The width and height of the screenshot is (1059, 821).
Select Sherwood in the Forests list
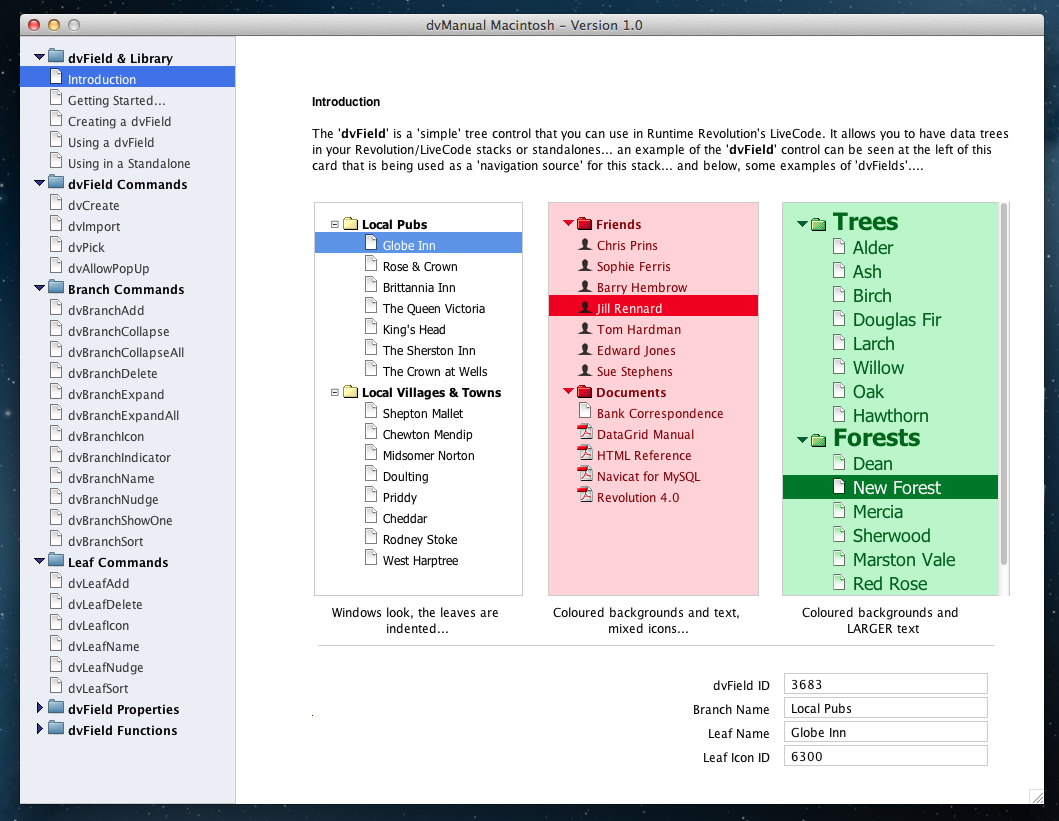pyautogui.click(x=891, y=536)
